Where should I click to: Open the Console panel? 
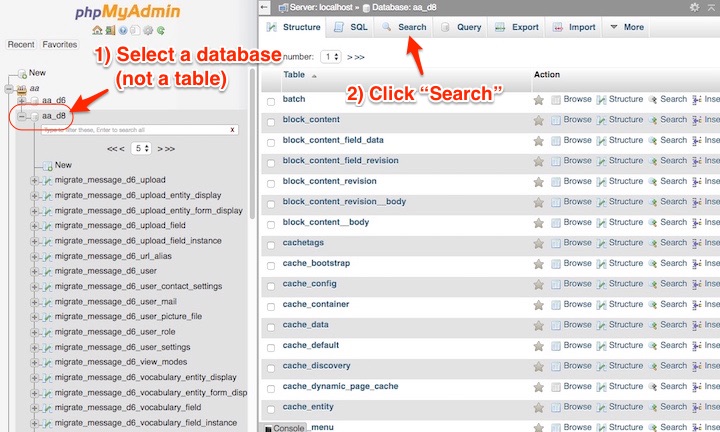tap(284, 427)
